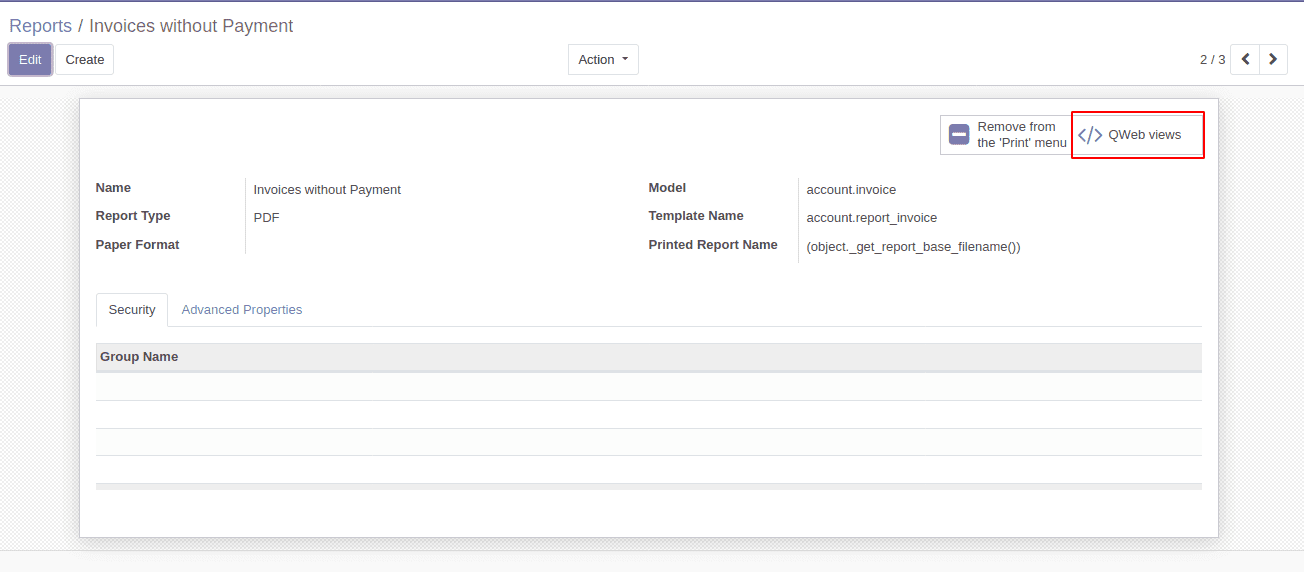Click the Name field label
Screen dimensions: 1304x572
[x=113, y=188]
